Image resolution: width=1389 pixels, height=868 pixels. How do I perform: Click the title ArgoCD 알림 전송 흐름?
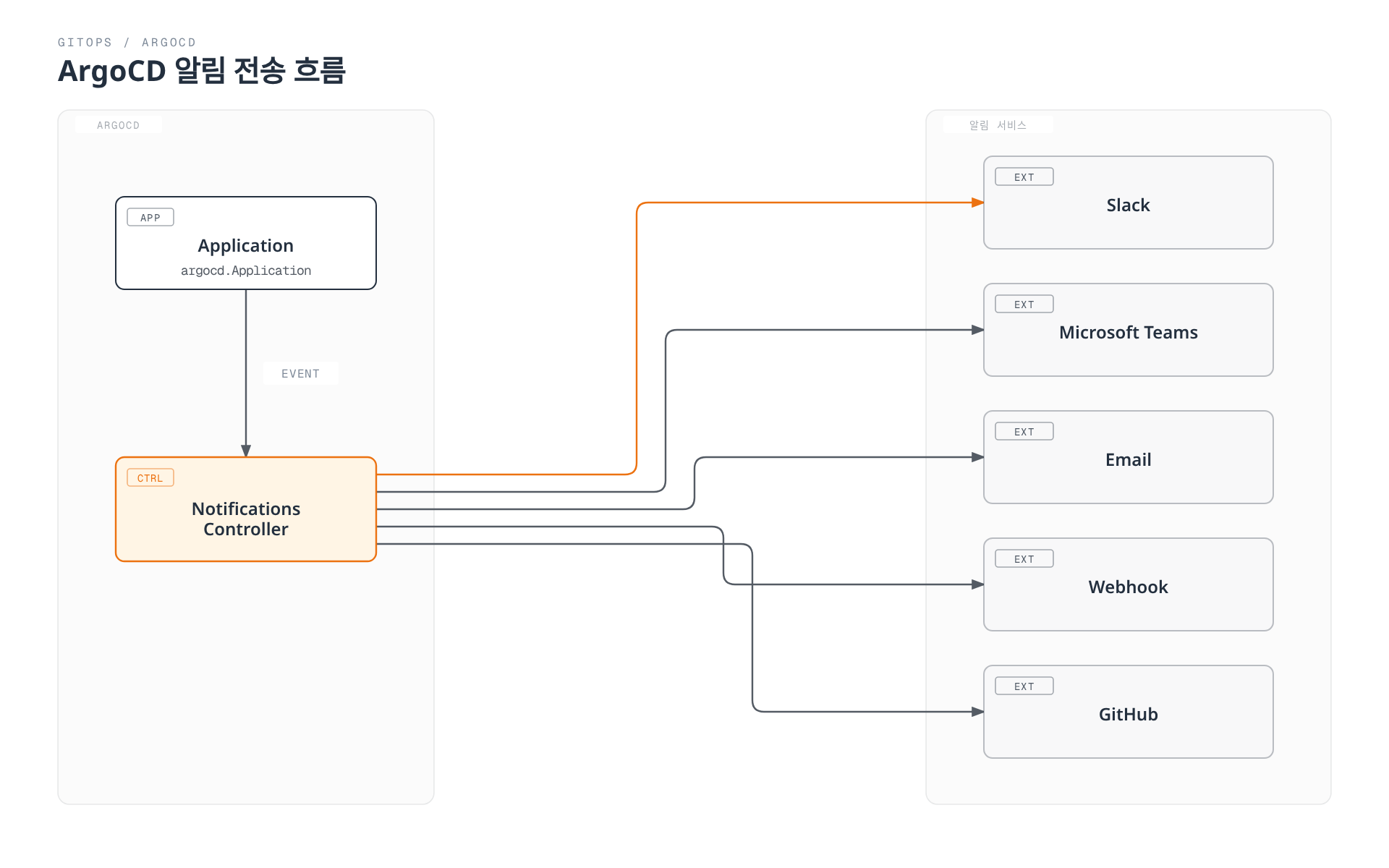click(x=202, y=71)
